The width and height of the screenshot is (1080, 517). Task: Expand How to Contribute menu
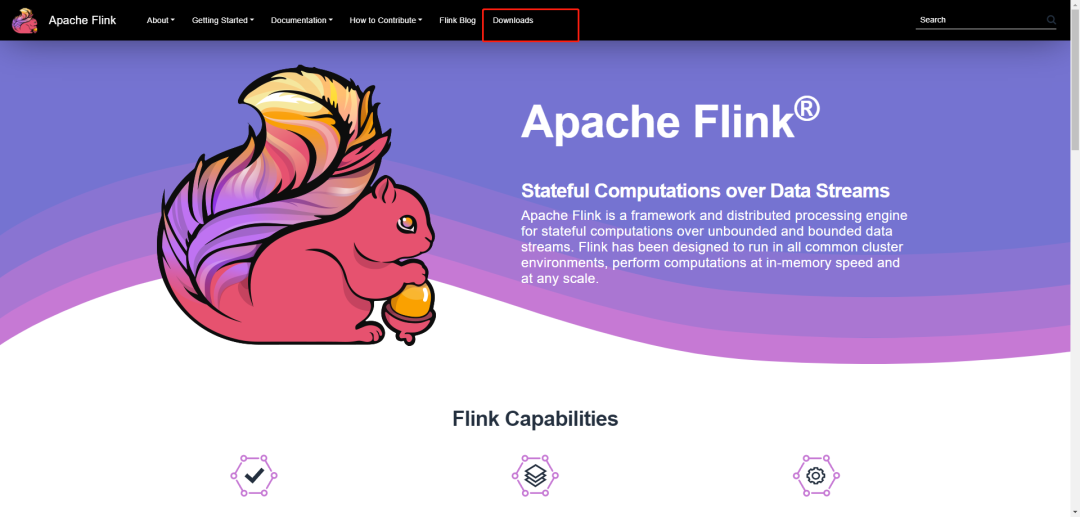(x=386, y=21)
